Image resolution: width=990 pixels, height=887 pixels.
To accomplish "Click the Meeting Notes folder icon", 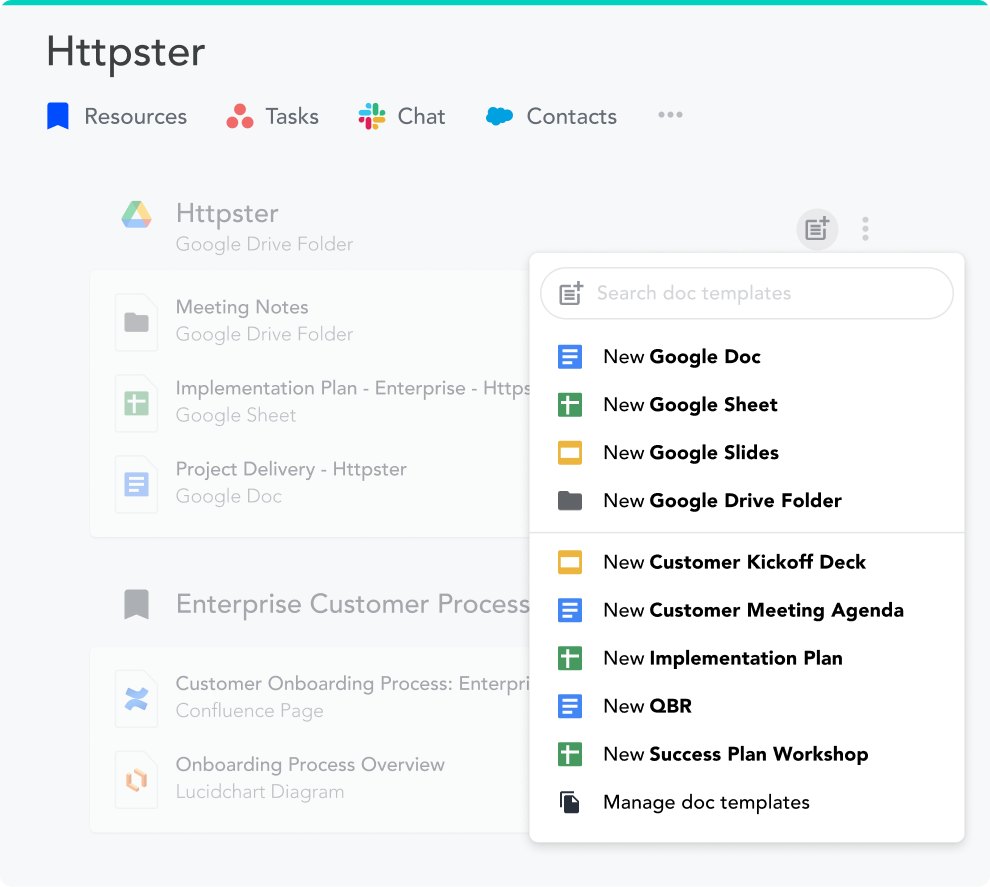I will pos(136,322).
